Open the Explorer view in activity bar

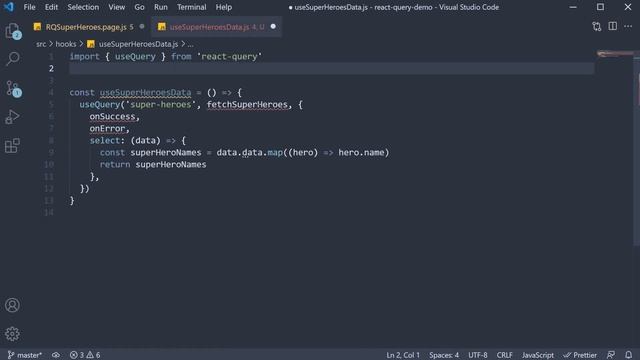point(13,31)
